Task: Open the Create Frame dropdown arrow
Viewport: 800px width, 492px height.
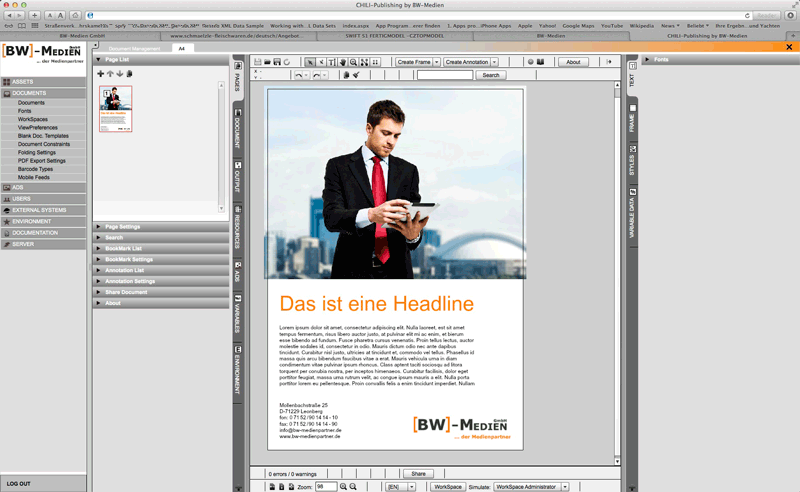Action: [x=435, y=62]
